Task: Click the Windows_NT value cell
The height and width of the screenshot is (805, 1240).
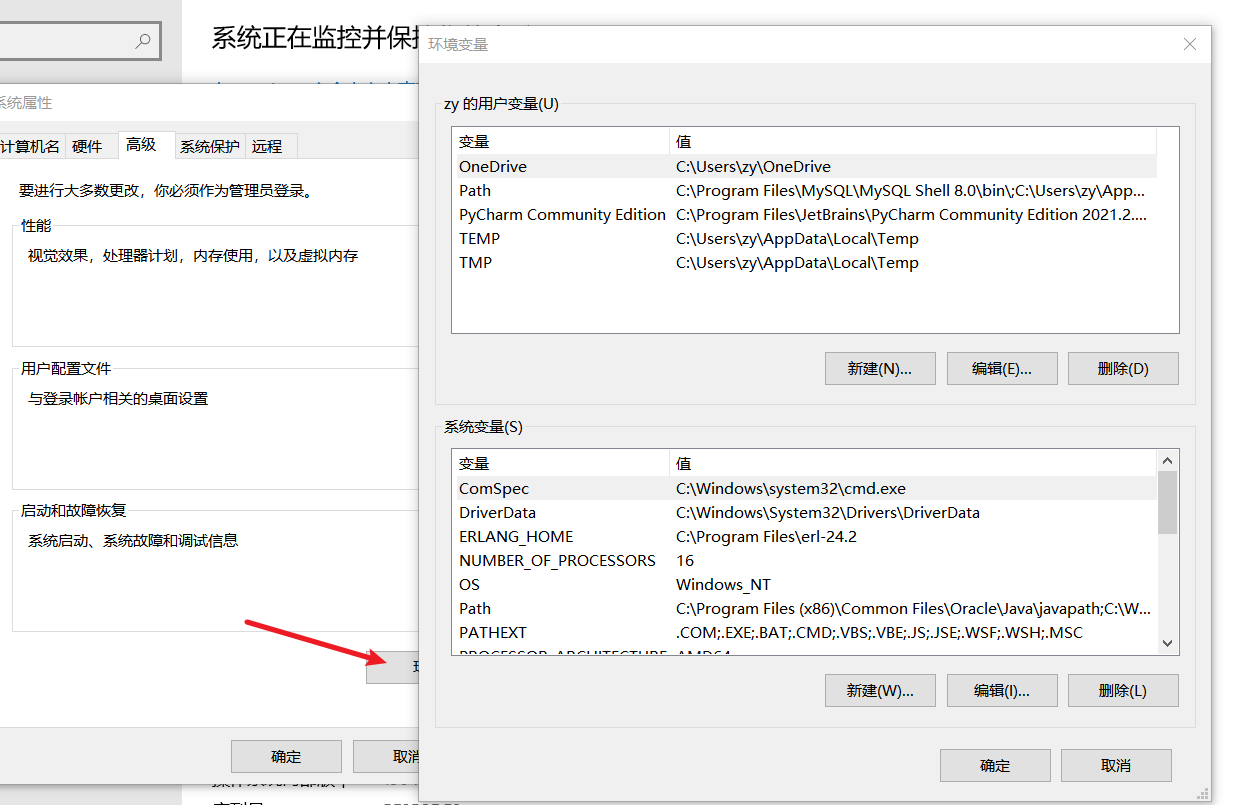Action: [x=723, y=585]
